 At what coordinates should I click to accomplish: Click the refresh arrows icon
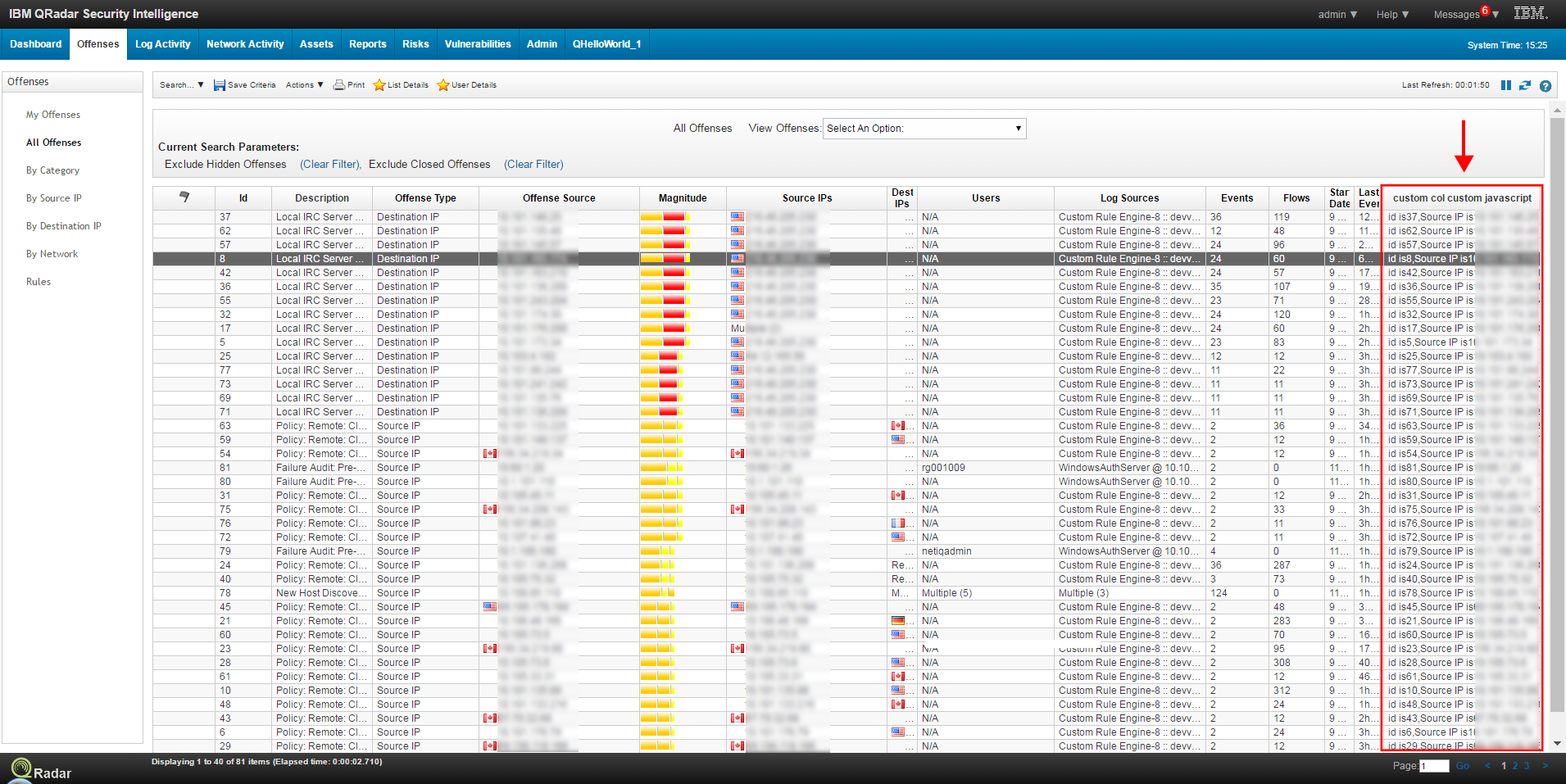pos(1524,85)
